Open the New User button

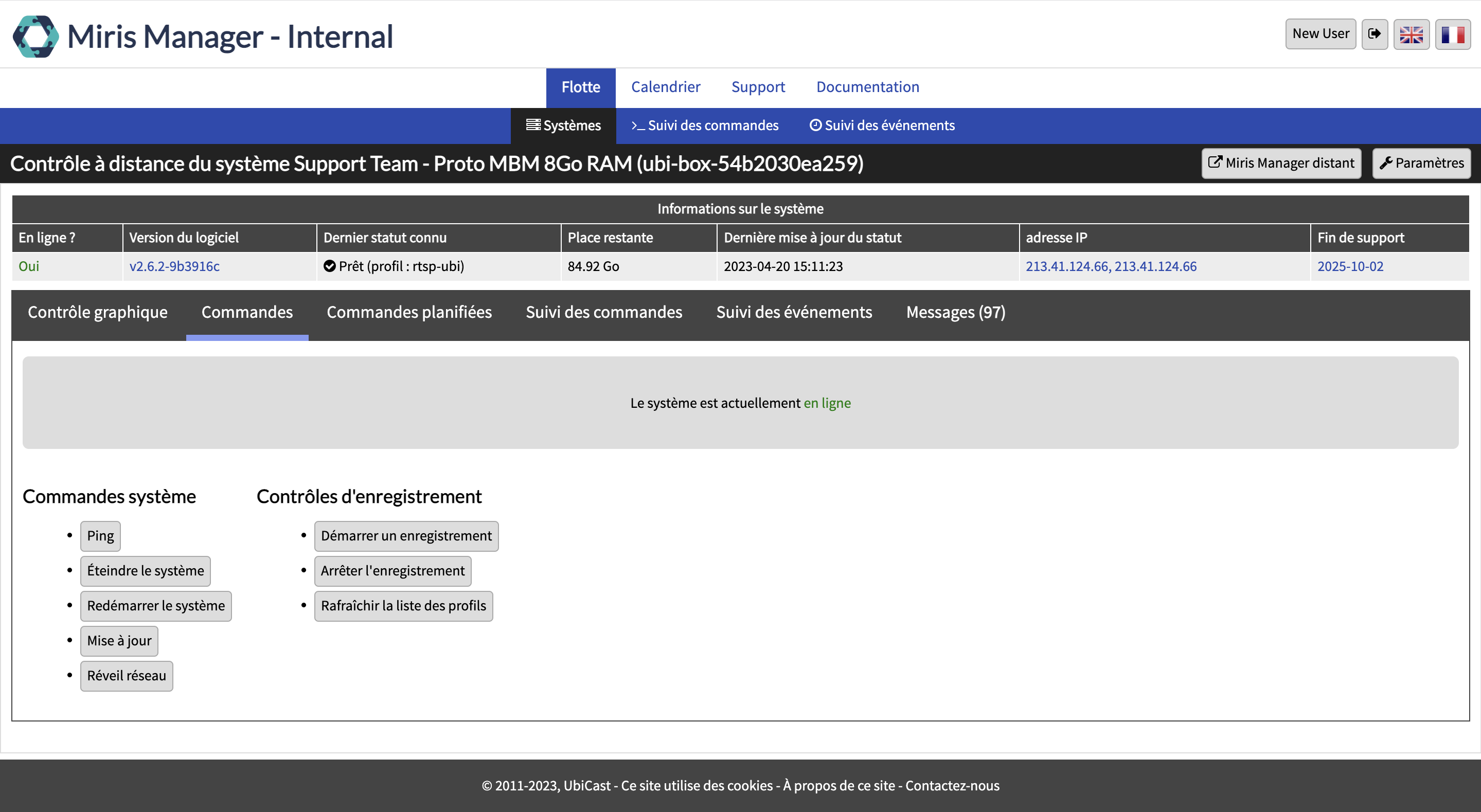coord(1321,34)
